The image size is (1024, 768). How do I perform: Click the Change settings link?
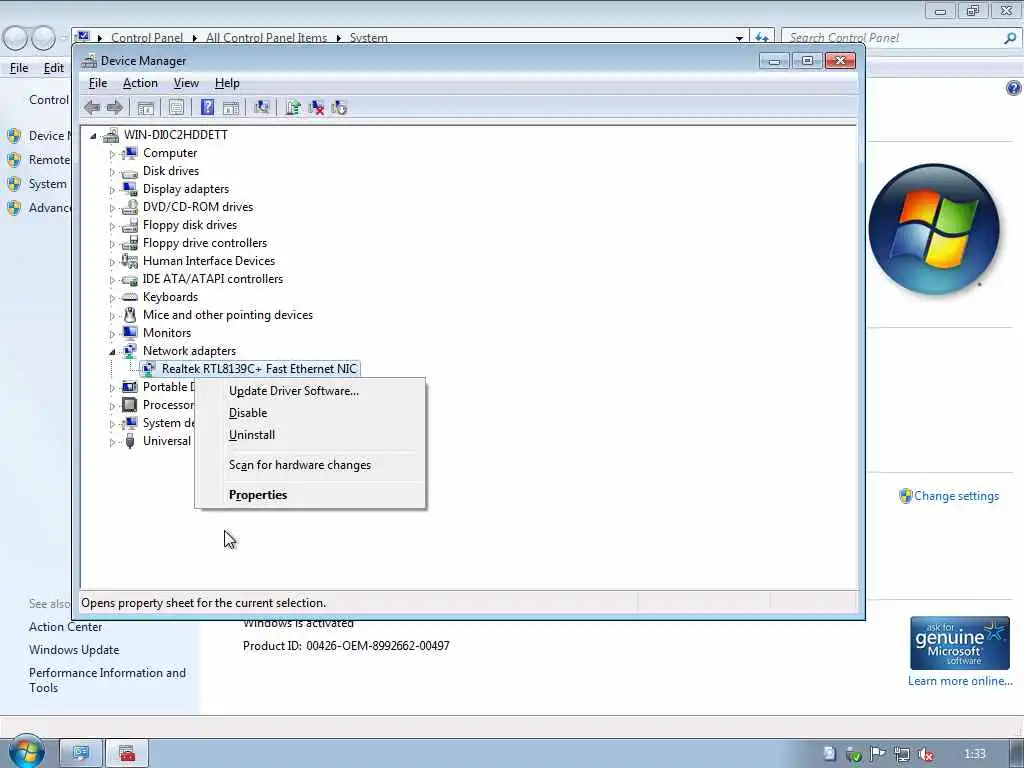coord(956,496)
